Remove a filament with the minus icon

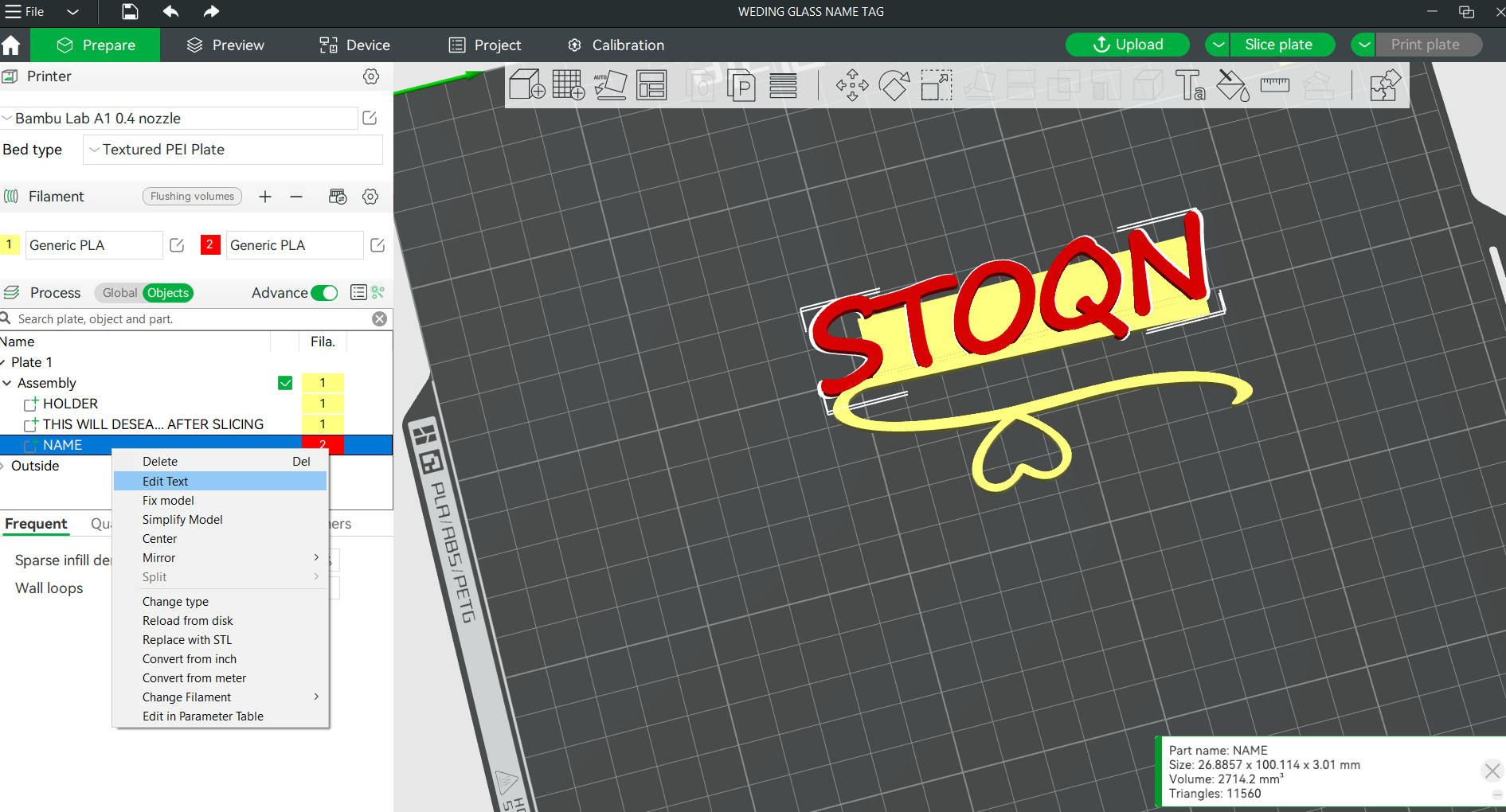[296, 197]
